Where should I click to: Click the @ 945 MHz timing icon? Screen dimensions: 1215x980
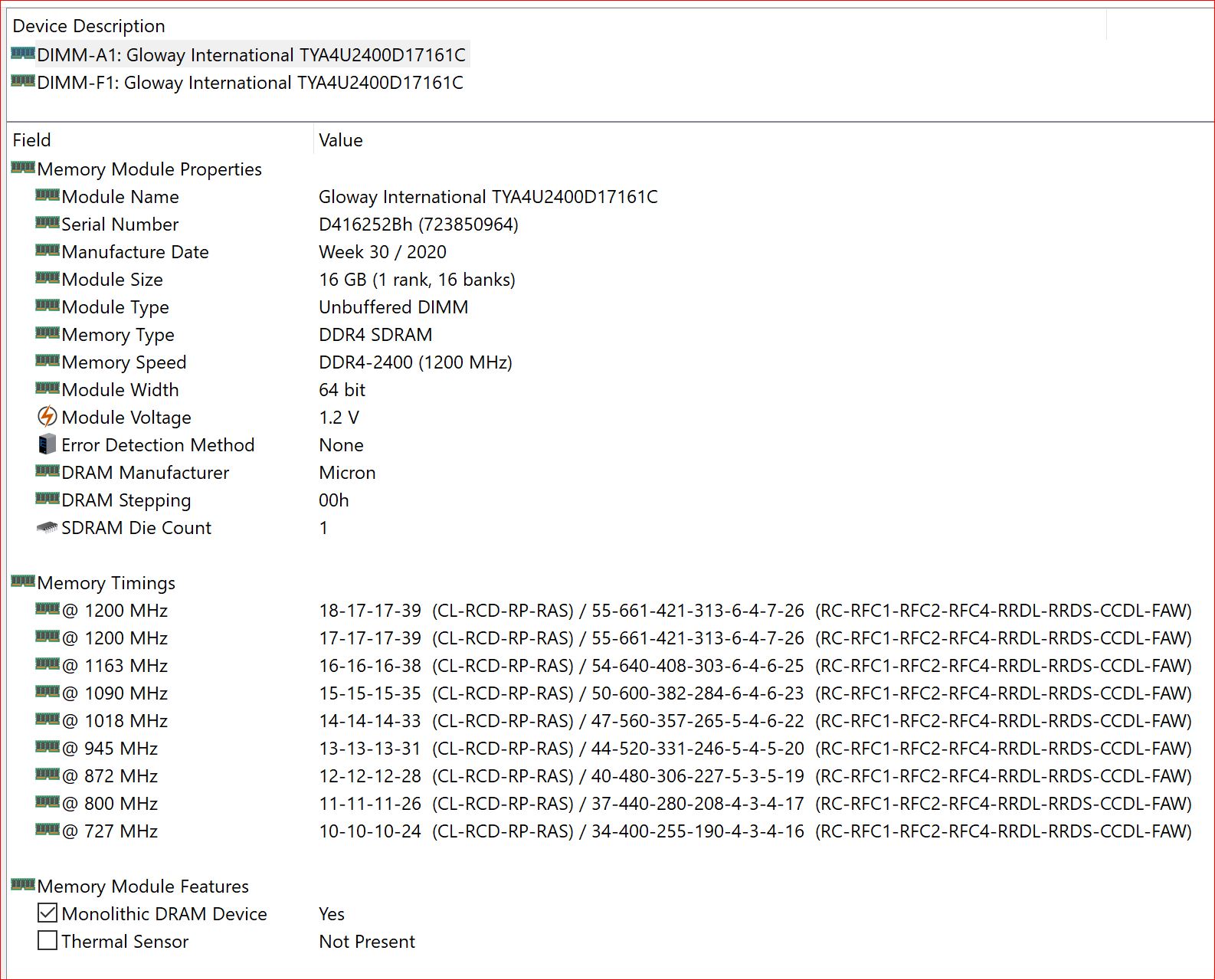tap(47, 747)
